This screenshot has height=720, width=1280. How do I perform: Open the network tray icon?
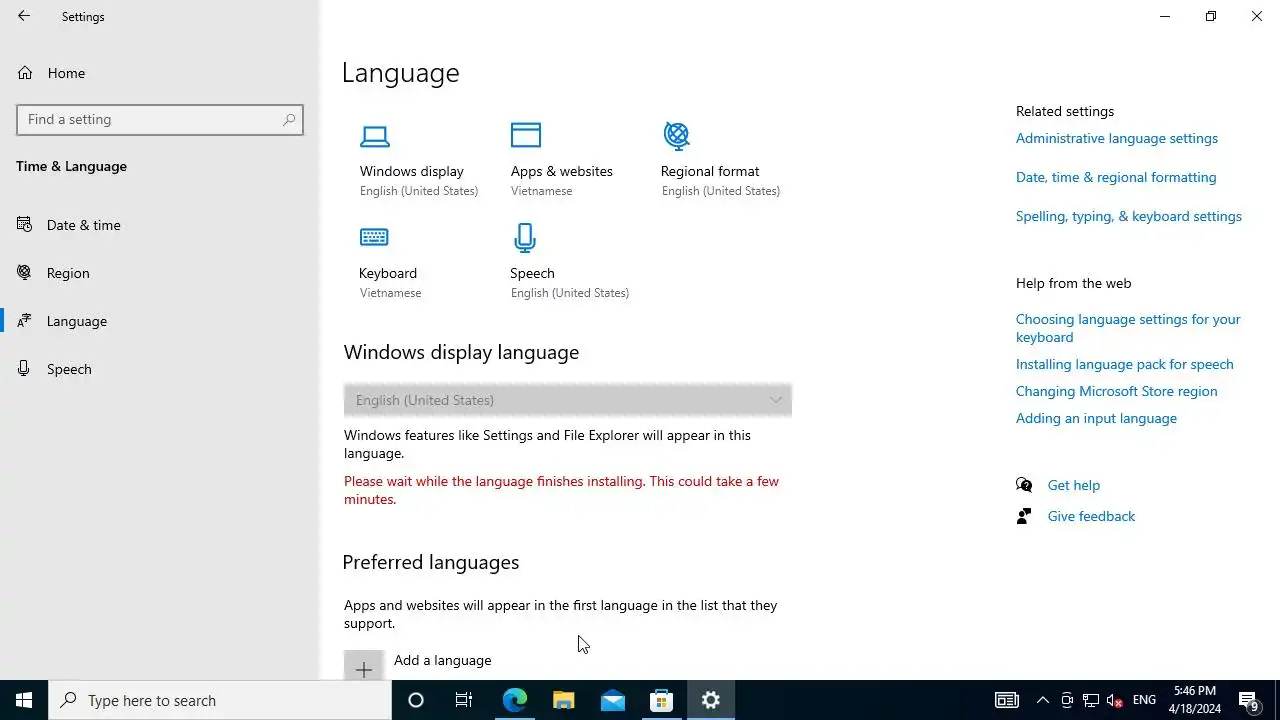[x=1091, y=700]
